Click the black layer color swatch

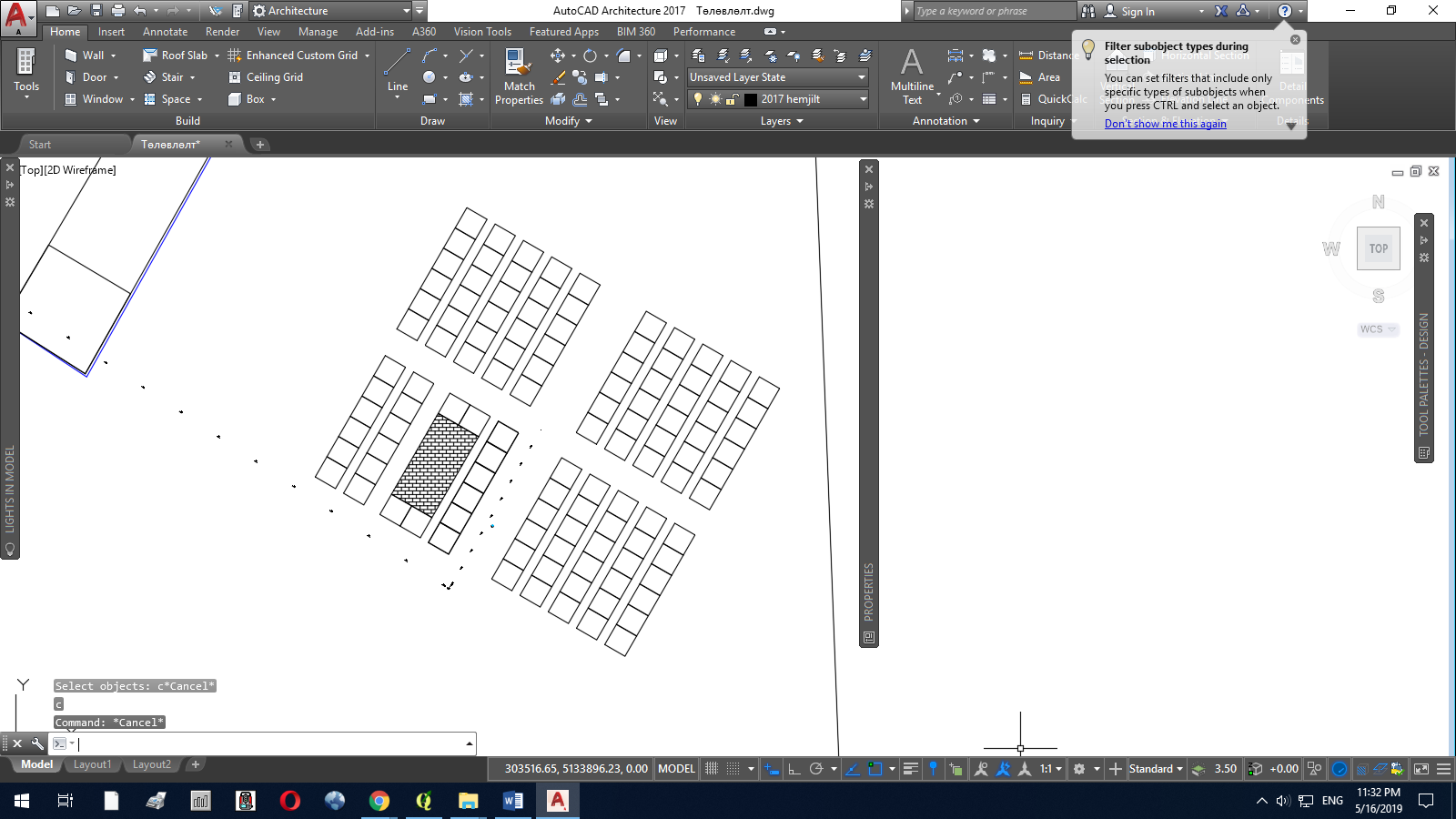pyautogui.click(x=751, y=99)
